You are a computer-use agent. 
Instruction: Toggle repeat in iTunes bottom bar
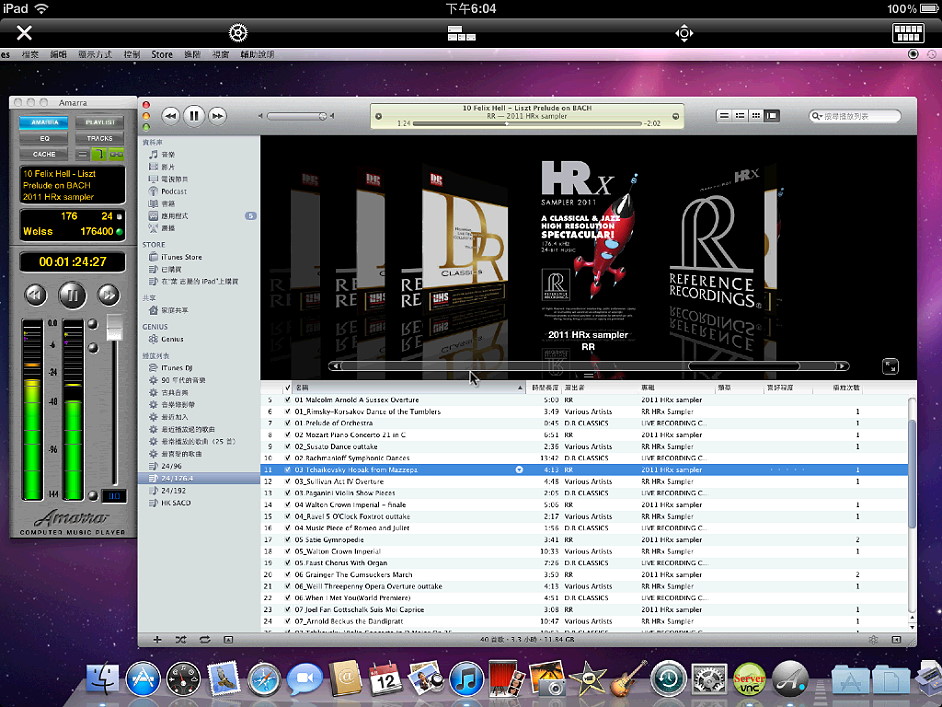coord(205,640)
